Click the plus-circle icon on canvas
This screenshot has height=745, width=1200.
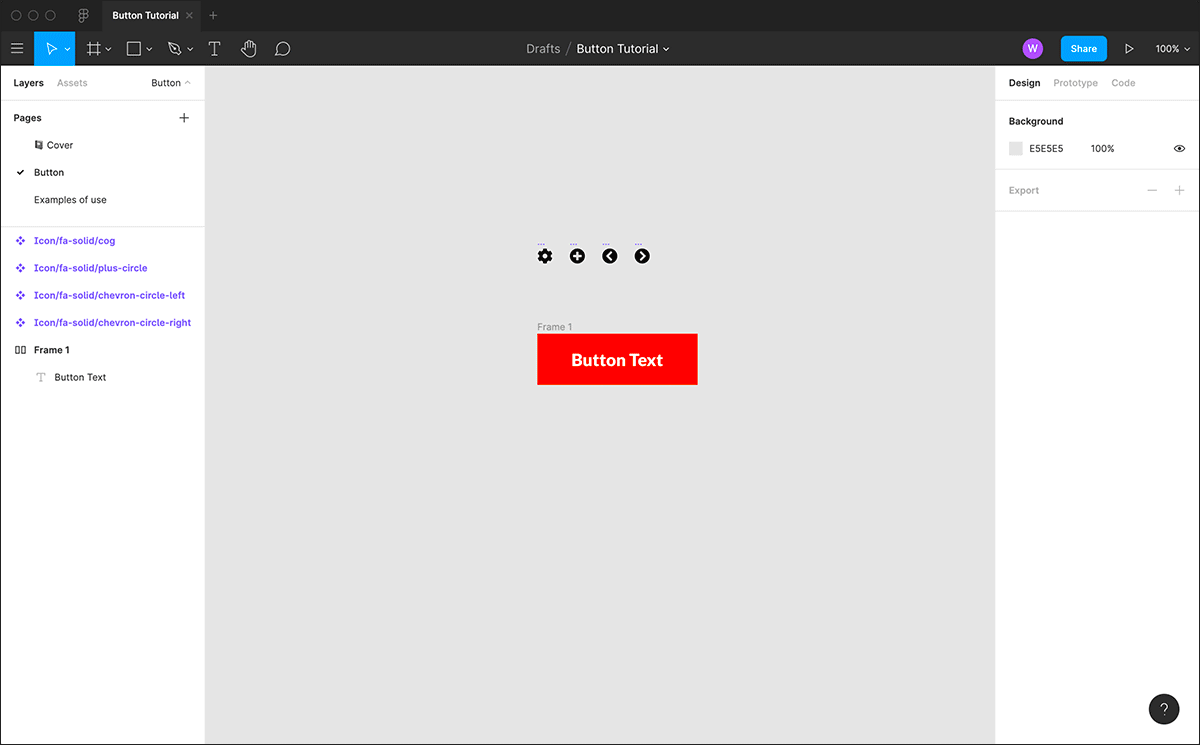click(x=577, y=256)
